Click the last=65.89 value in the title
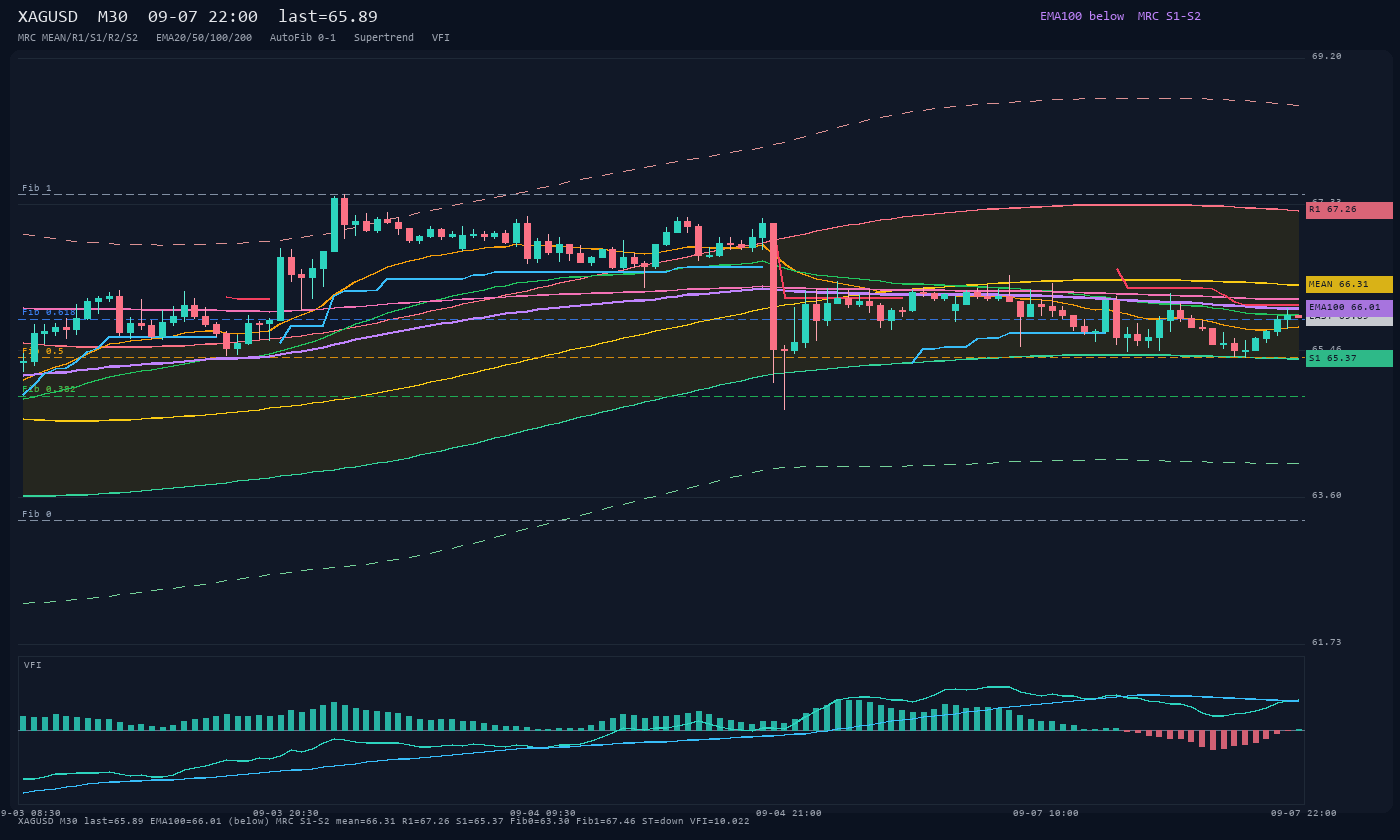The image size is (1400, 840). pos(328,16)
